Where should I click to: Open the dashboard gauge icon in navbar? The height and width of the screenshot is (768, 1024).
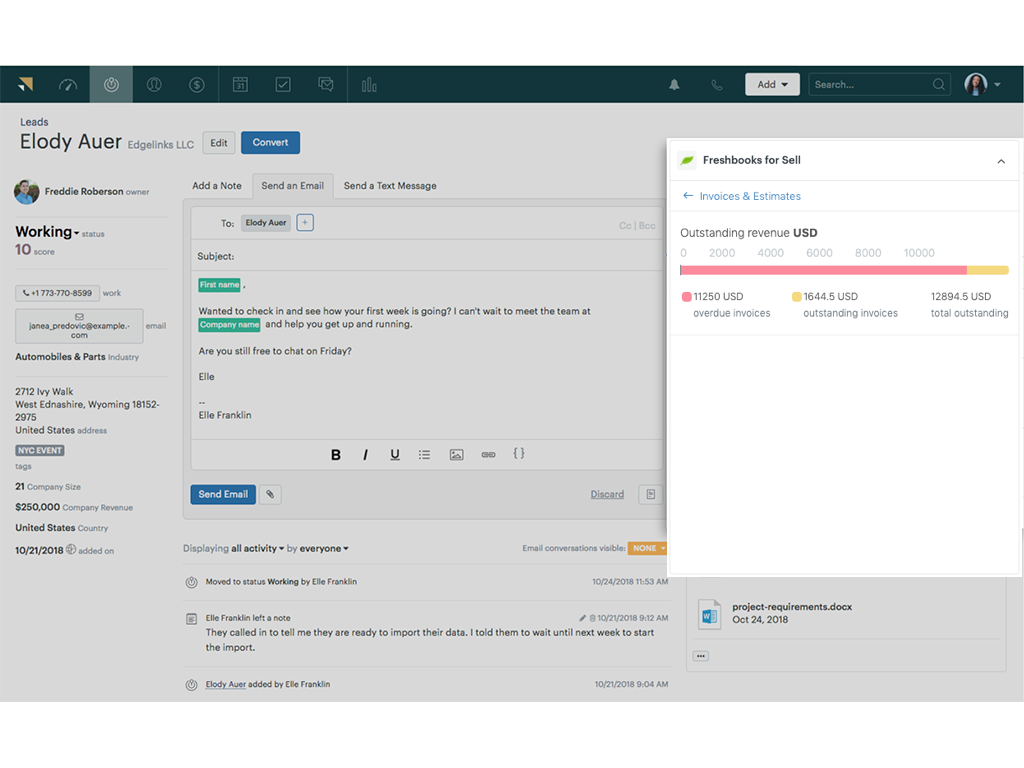[x=68, y=85]
